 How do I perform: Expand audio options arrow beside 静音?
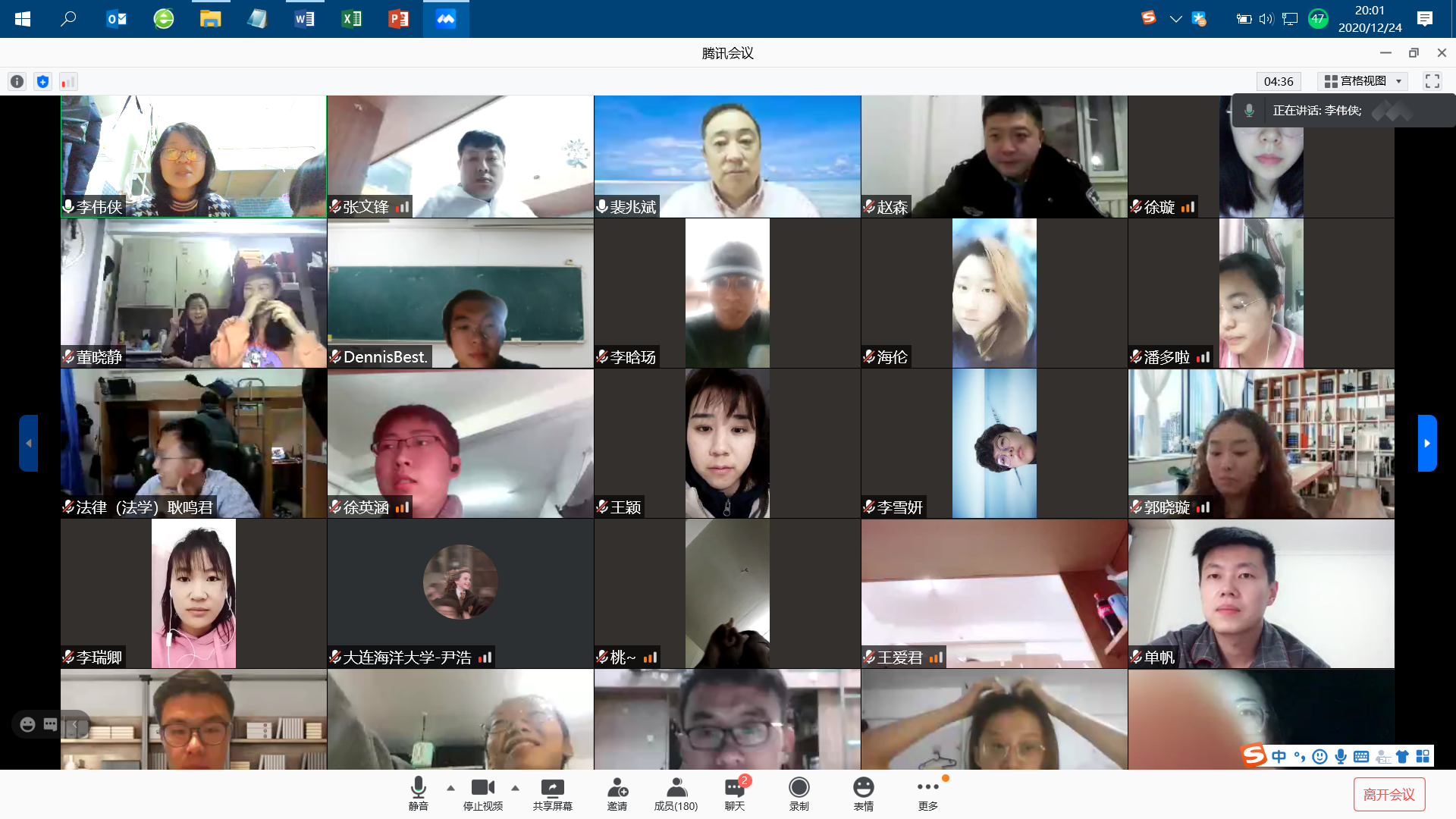point(450,788)
